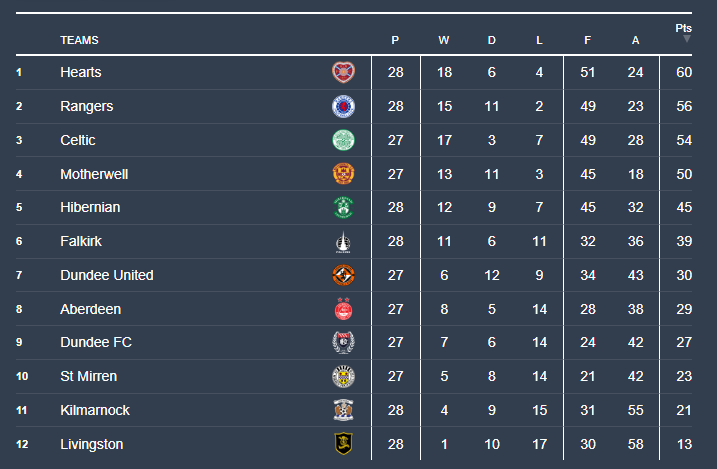Click the TEAMS column header
The height and width of the screenshot is (469, 717).
coord(79,41)
